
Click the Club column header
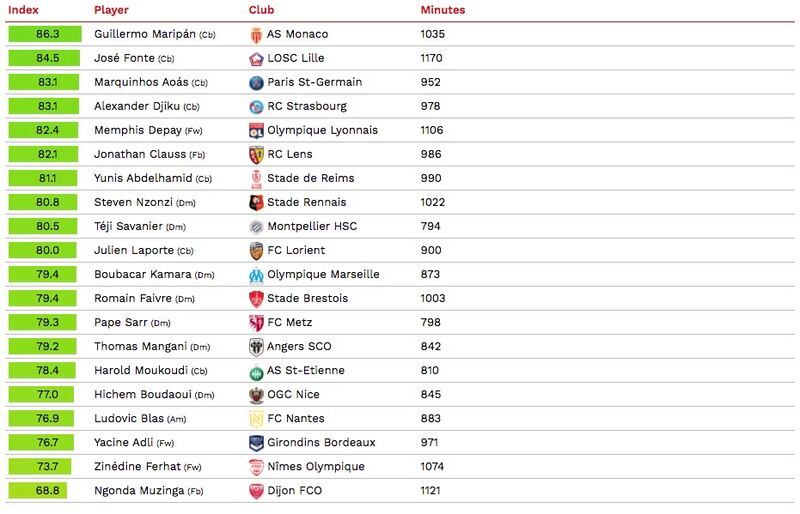coord(261,10)
